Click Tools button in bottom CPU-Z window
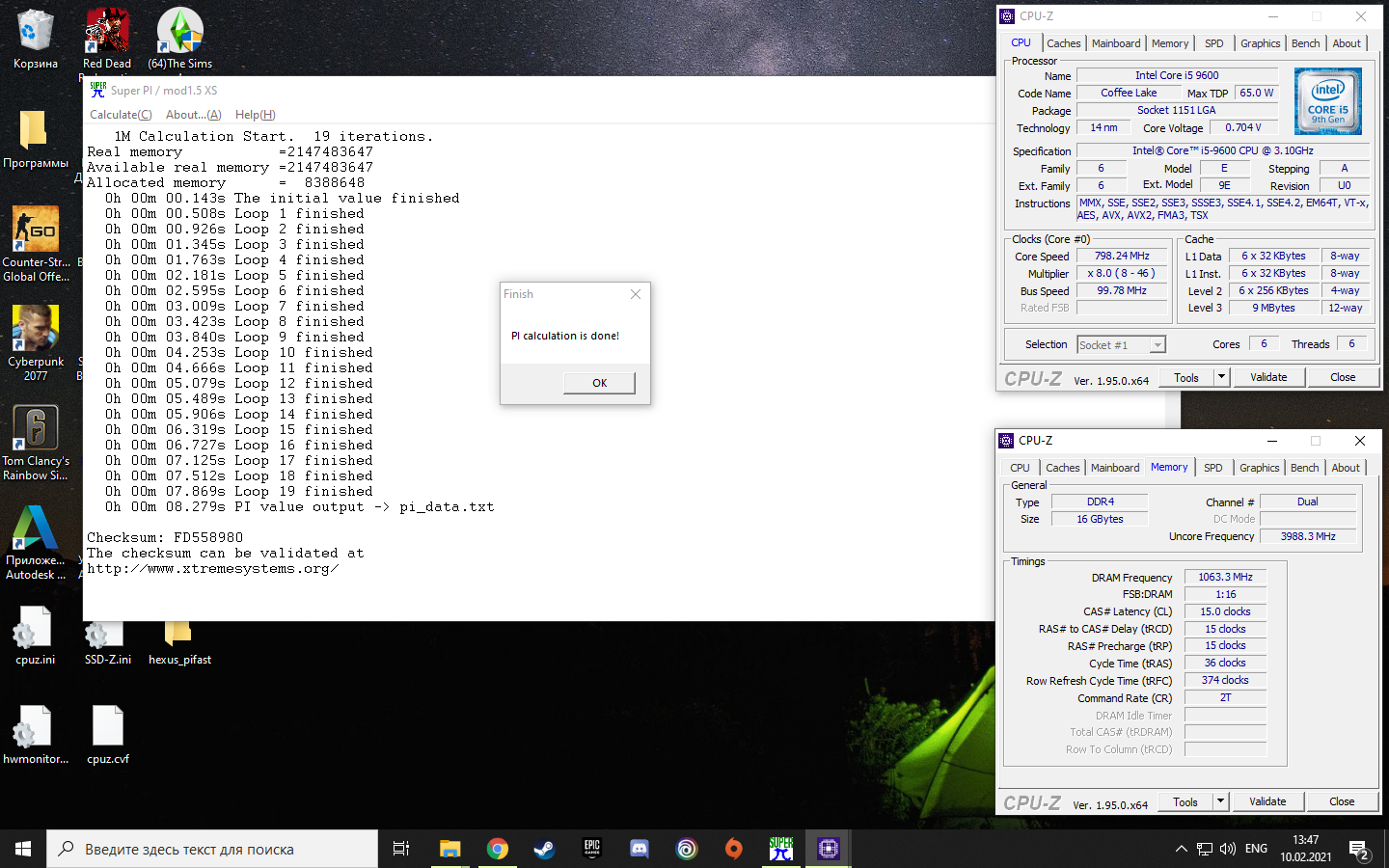Screen dimensions: 1389x868 click(1185, 801)
